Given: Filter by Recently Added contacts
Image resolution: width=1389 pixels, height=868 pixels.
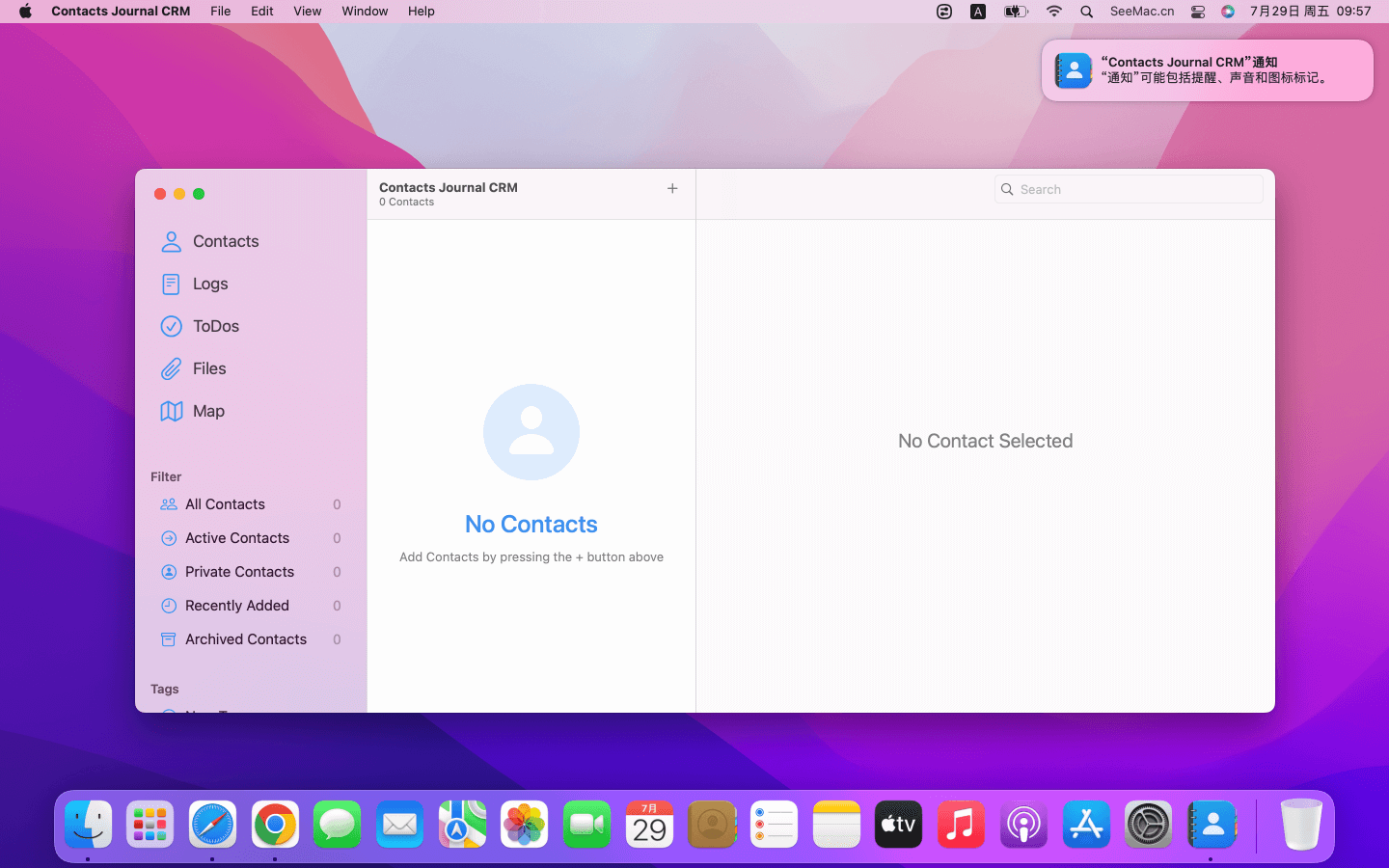Looking at the screenshot, I should [236, 606].
